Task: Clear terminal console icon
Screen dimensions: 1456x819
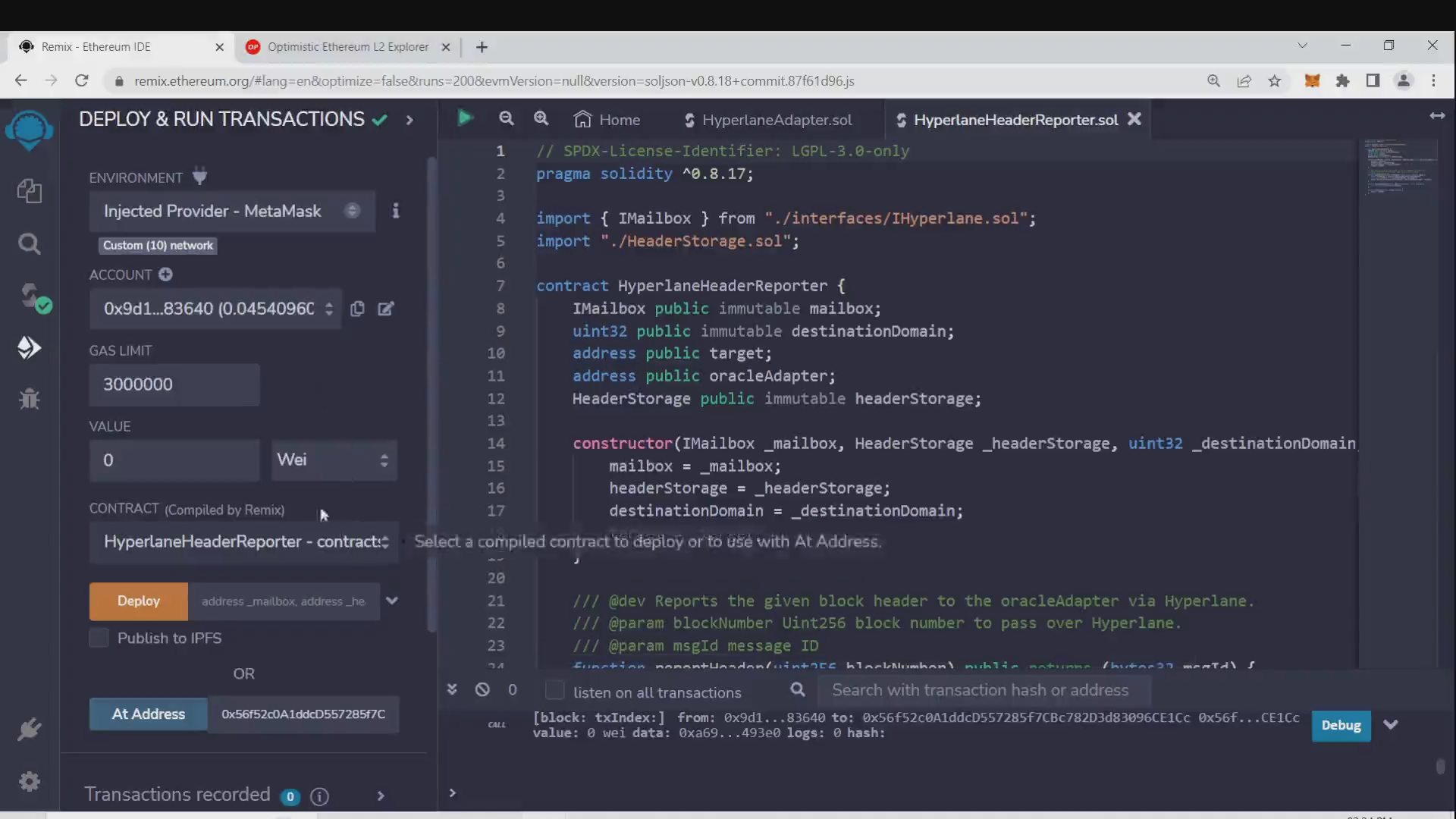Action: click(x=482, y=689)
